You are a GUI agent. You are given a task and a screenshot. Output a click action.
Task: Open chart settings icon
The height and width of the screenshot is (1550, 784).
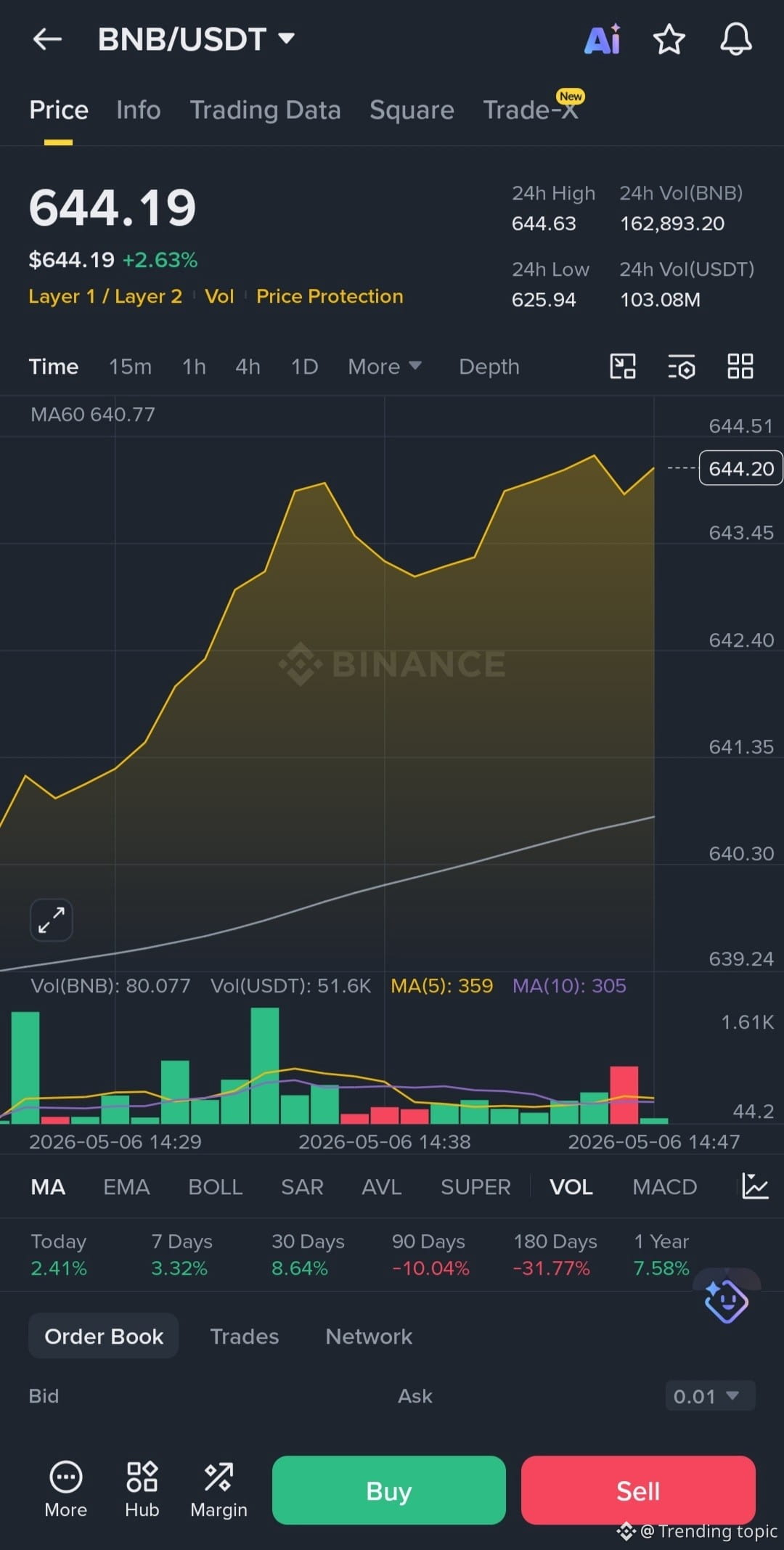tap(682, 367)
